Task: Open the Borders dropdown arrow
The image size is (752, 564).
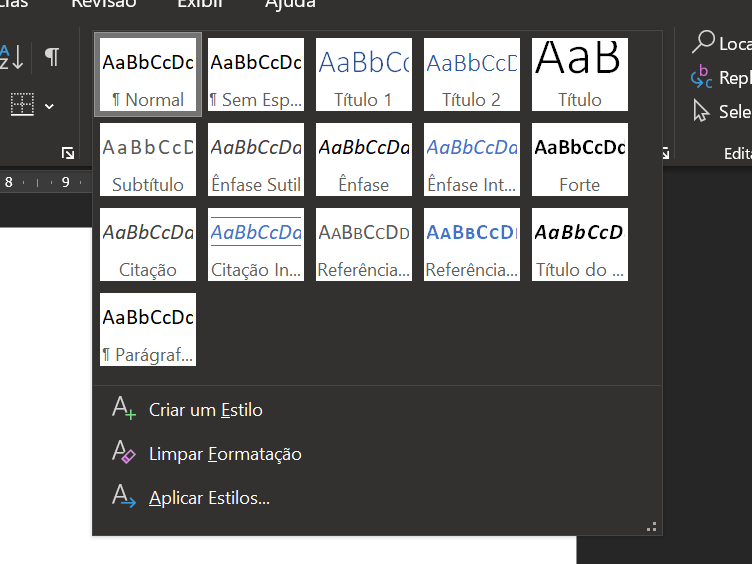Action: [x=49, y=105]
